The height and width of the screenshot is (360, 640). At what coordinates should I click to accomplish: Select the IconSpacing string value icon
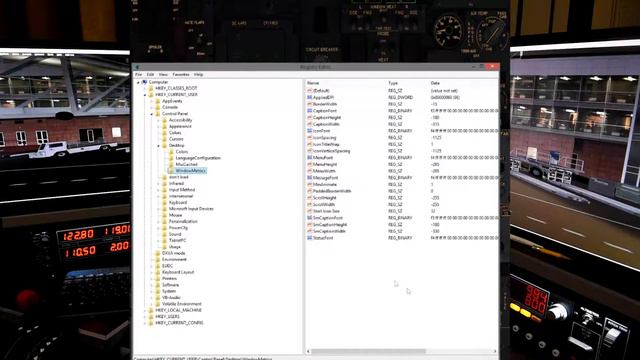coord(309,138)
